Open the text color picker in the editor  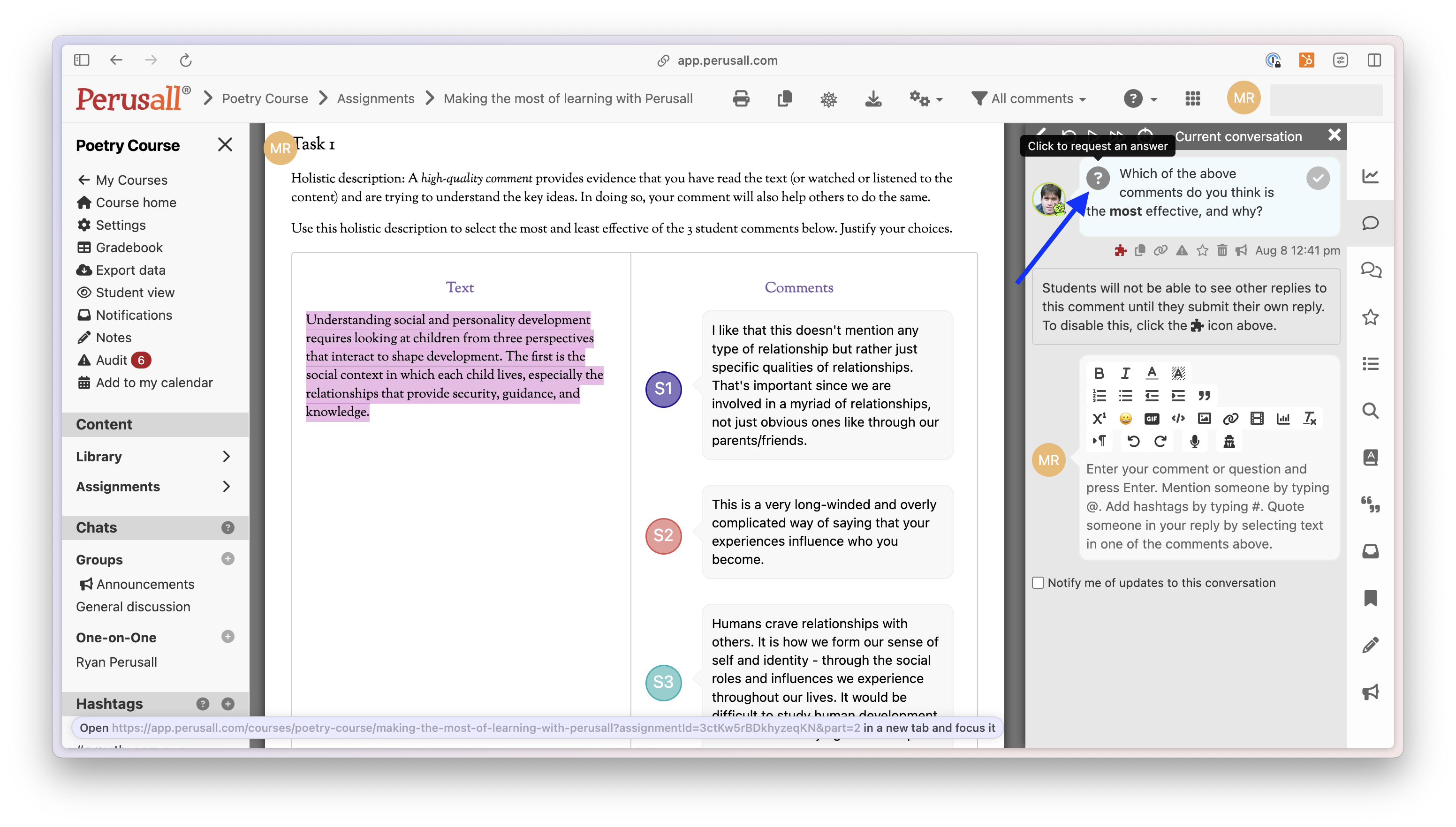point(1152,373)
